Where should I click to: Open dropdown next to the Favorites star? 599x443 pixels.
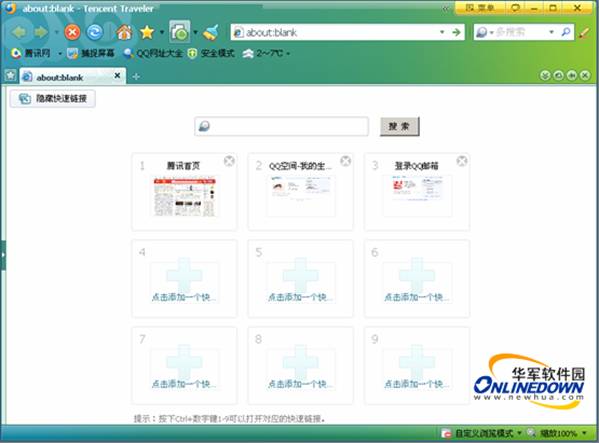pyautogui.click(x=162, y=32)
